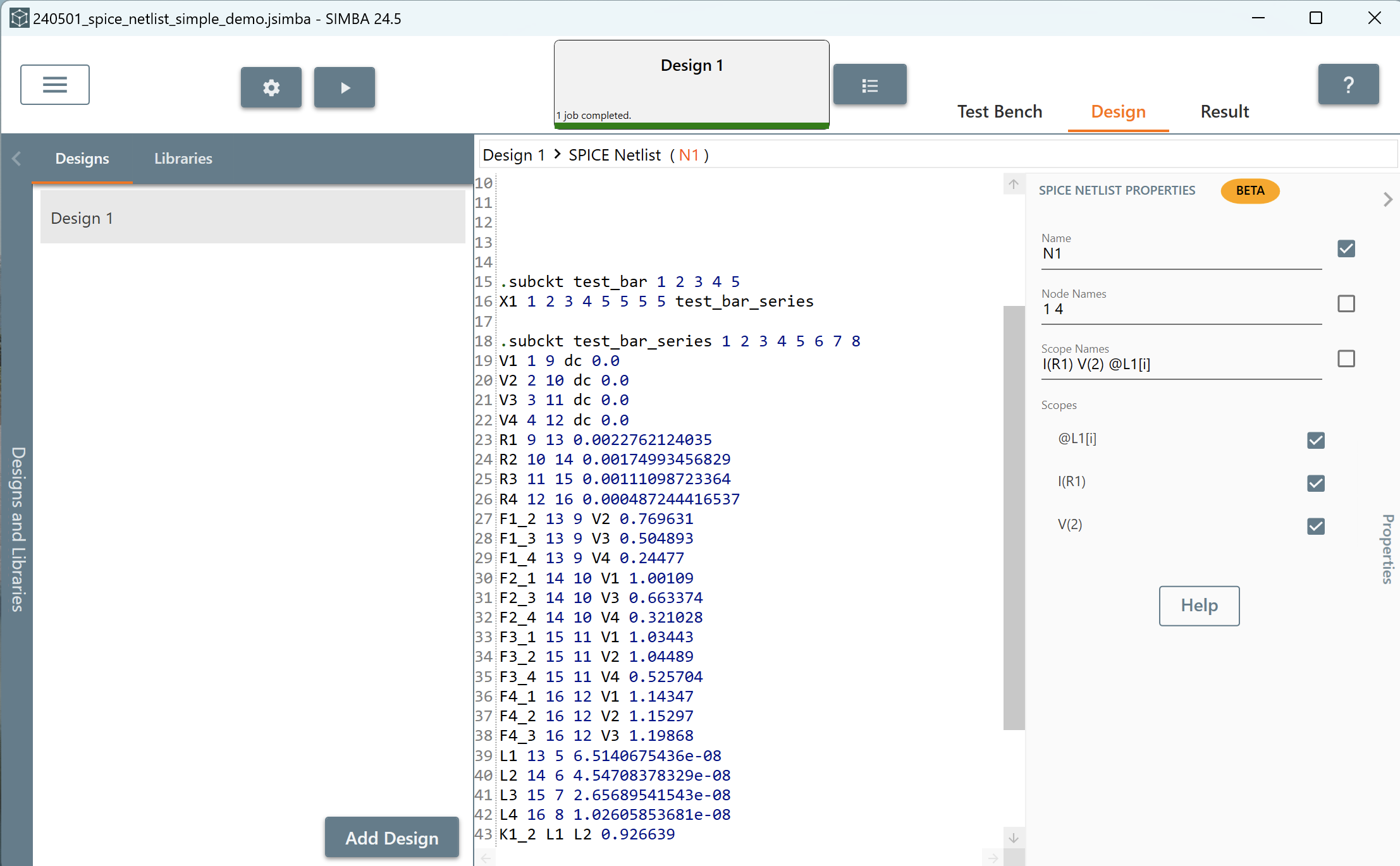This screenshot has height=866, width=1400.
Task: Maximize the SIMBA window
Action: coord(1316,18)
